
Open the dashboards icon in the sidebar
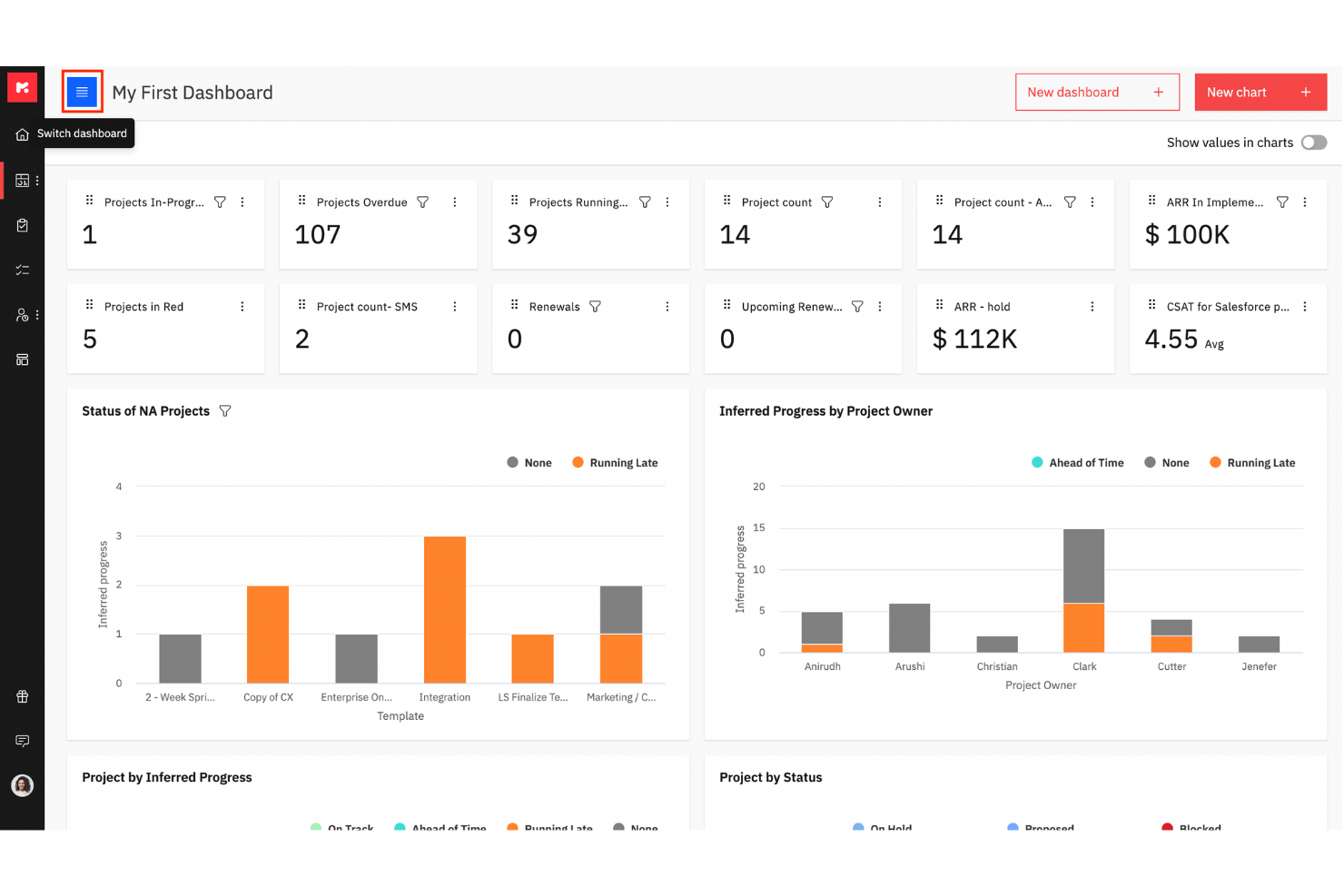[23, 181]
